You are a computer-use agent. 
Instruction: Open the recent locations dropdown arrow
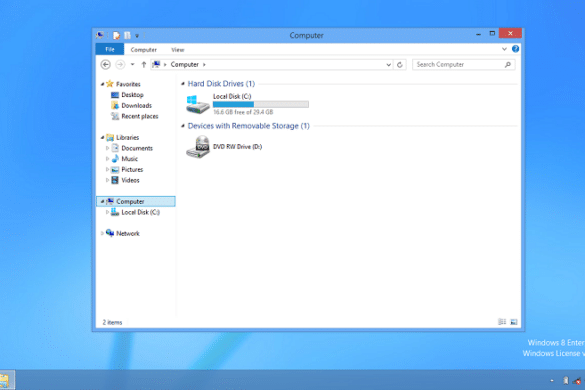point(132,65)
